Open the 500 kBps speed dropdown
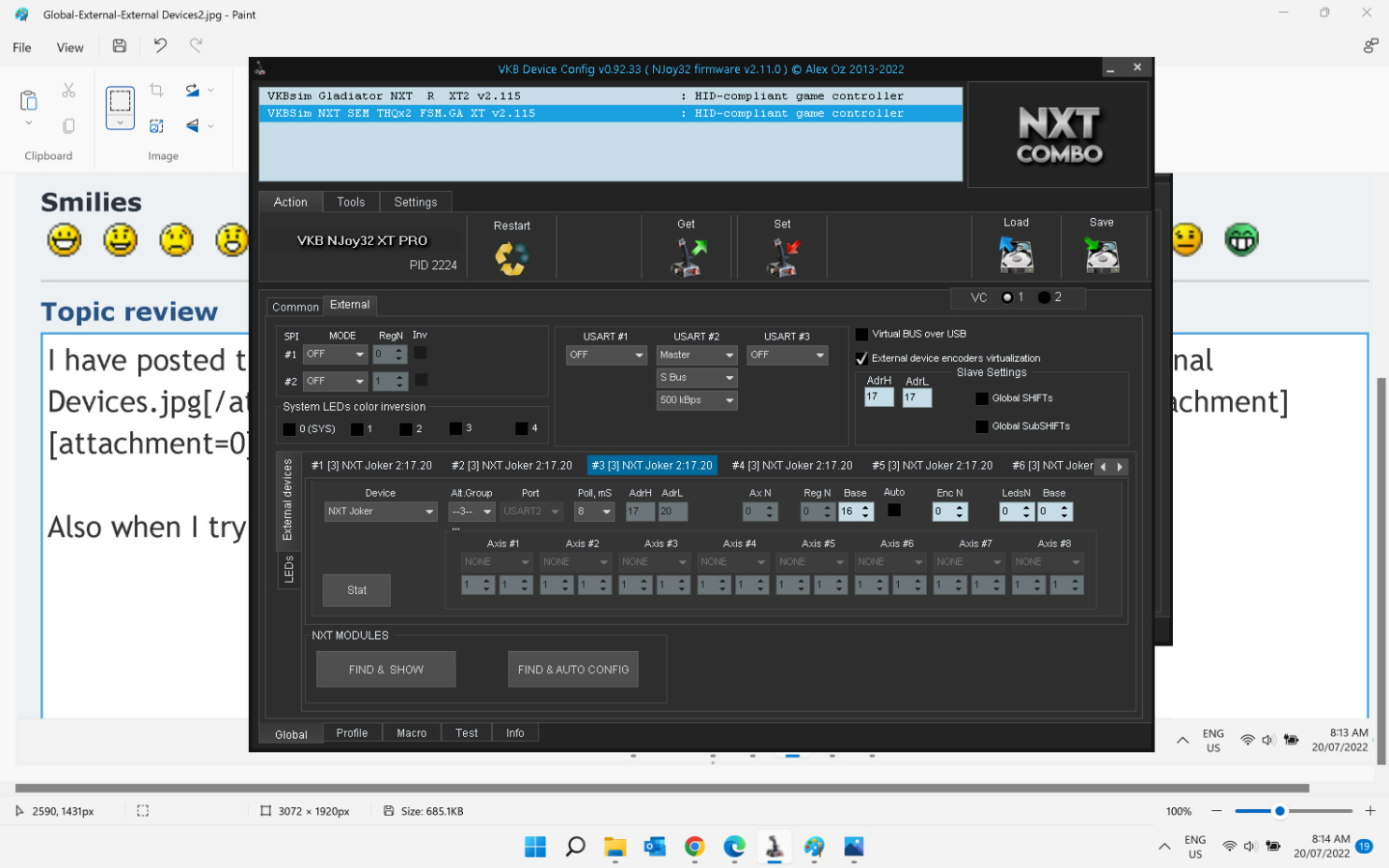 [x=696, y=400]
